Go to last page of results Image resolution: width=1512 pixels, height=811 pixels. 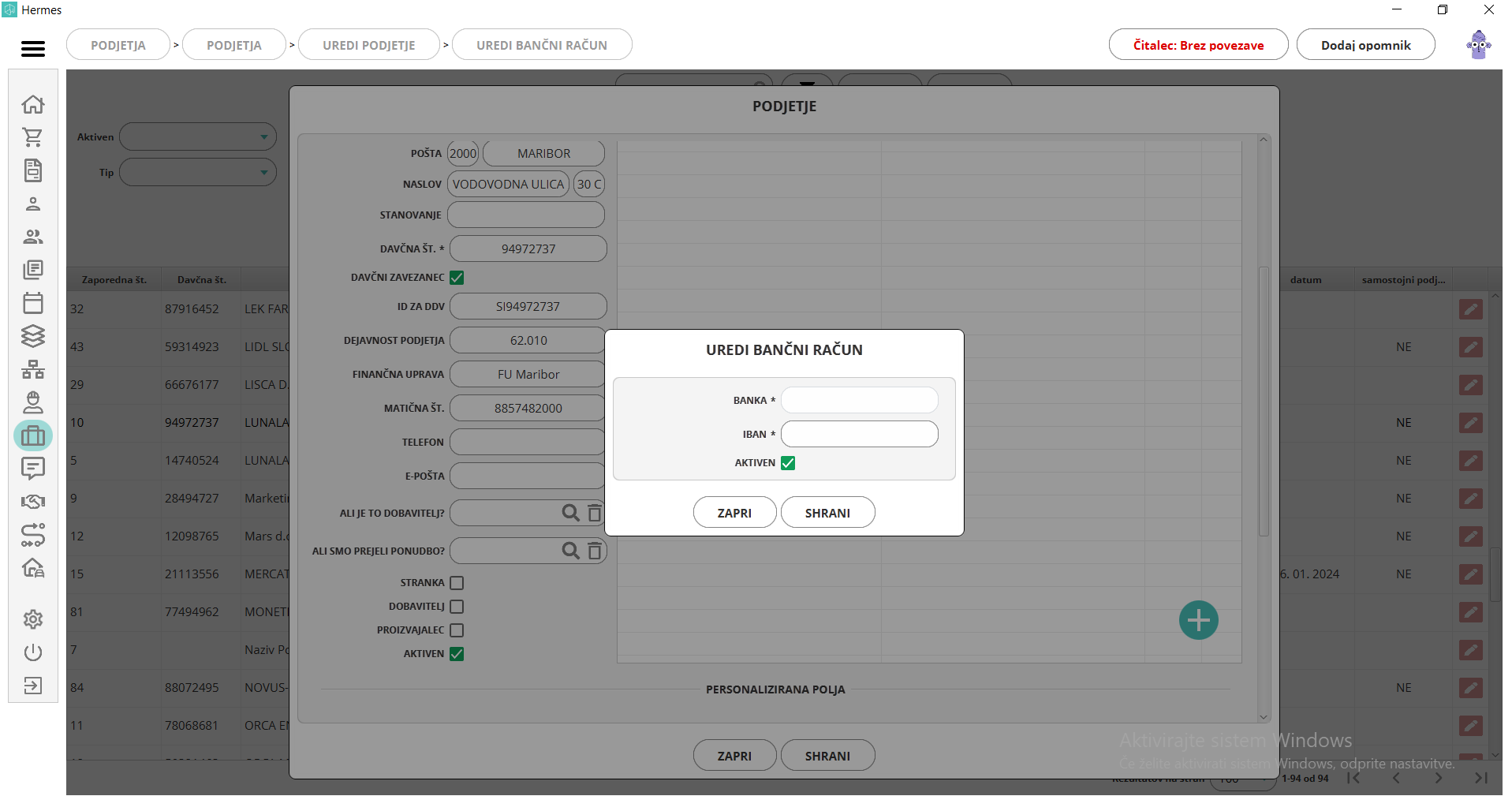coord(1480,778)
